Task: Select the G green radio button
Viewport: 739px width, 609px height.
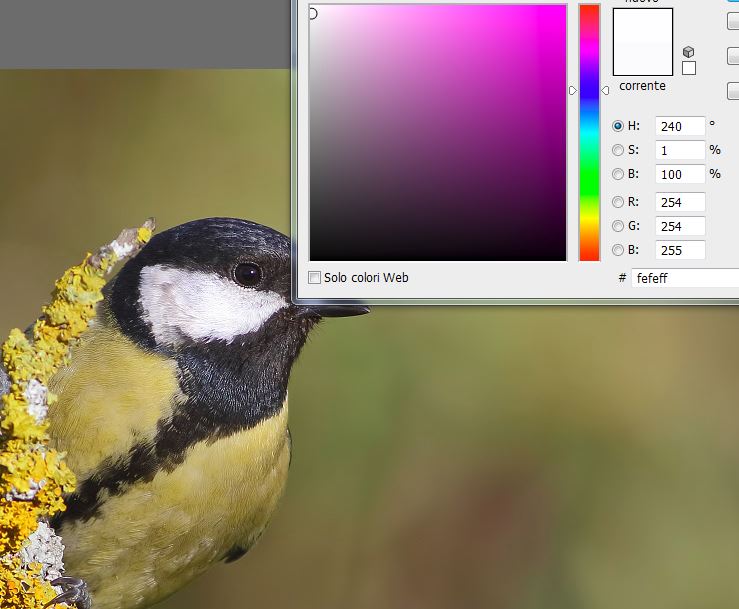Action: click(617, 226)
